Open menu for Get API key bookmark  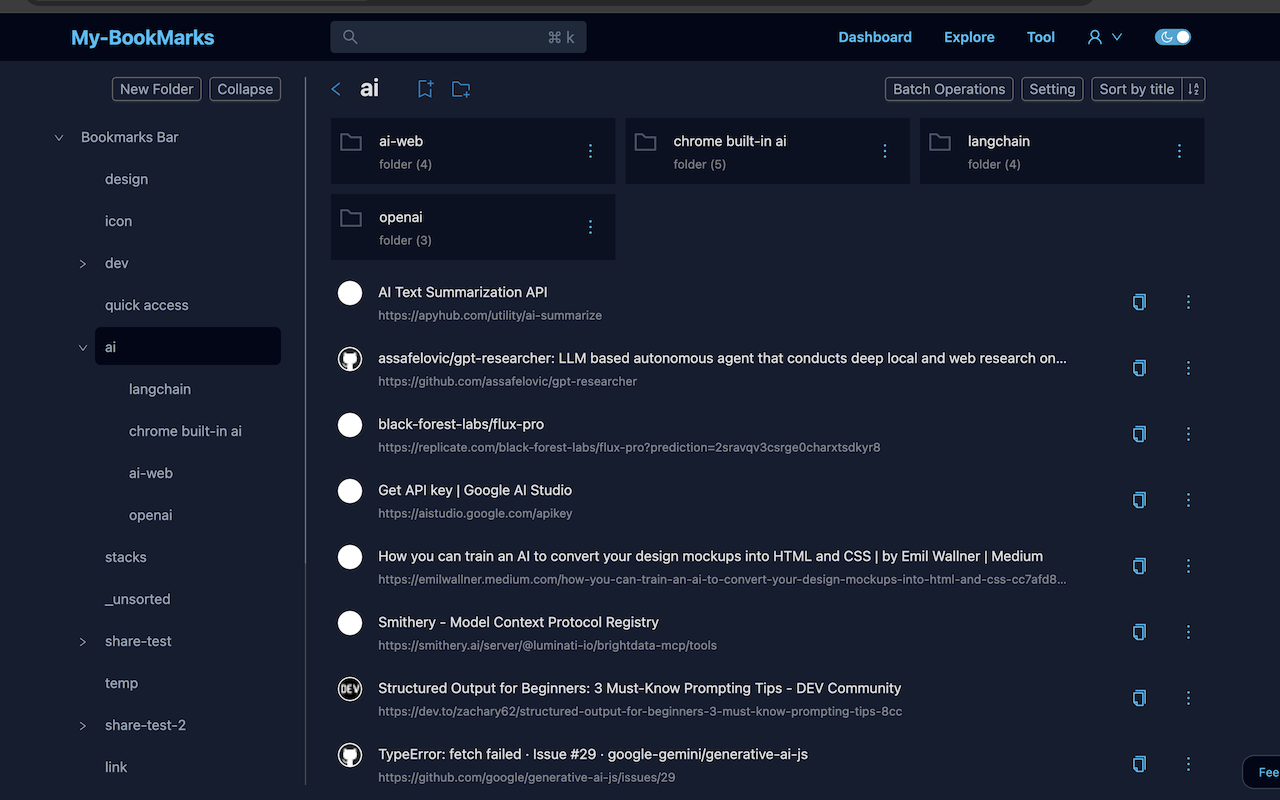click(1188, 500)
